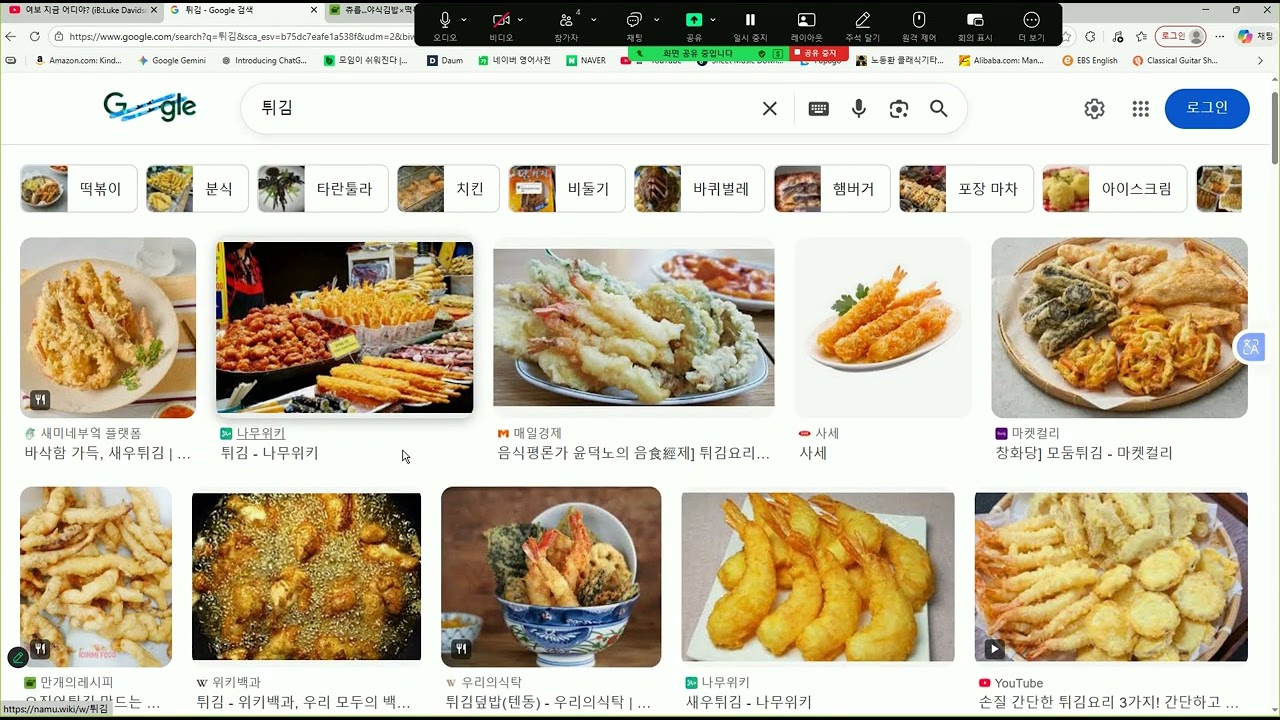Open the Google Gemini bookmark

(172, 60)
